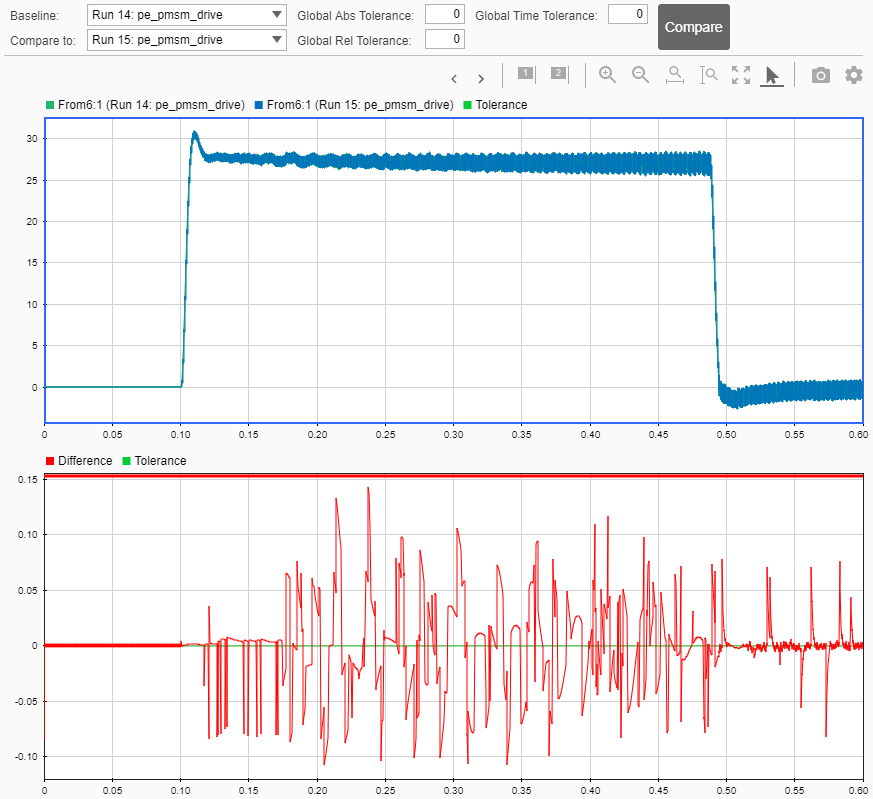This screenshot has height=799, width=873.
Task: Select the zoom in tool
Action: pyautogui.click(x=607, y=75)
